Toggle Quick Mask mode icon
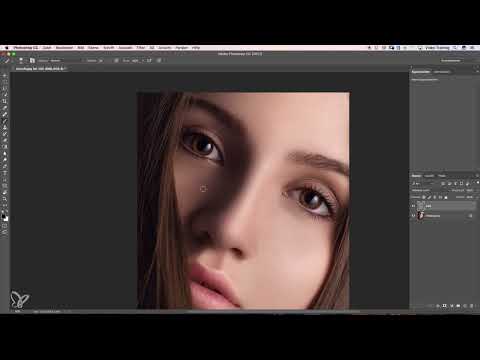The height and width of the screenshot is (360, 480). (5, 226)
